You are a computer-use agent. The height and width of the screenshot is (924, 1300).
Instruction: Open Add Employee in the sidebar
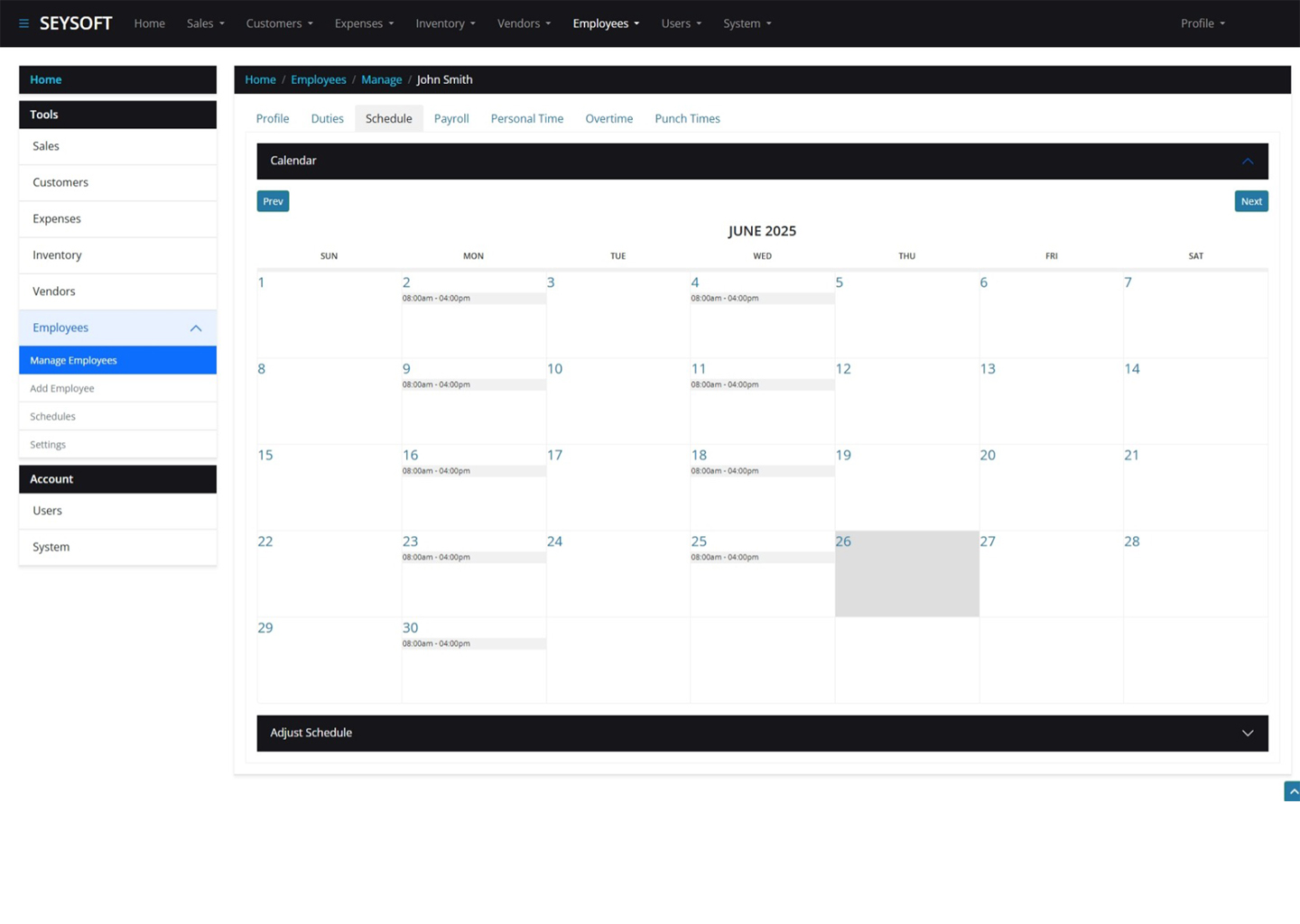pyautogui.click(x=62, y=389)
